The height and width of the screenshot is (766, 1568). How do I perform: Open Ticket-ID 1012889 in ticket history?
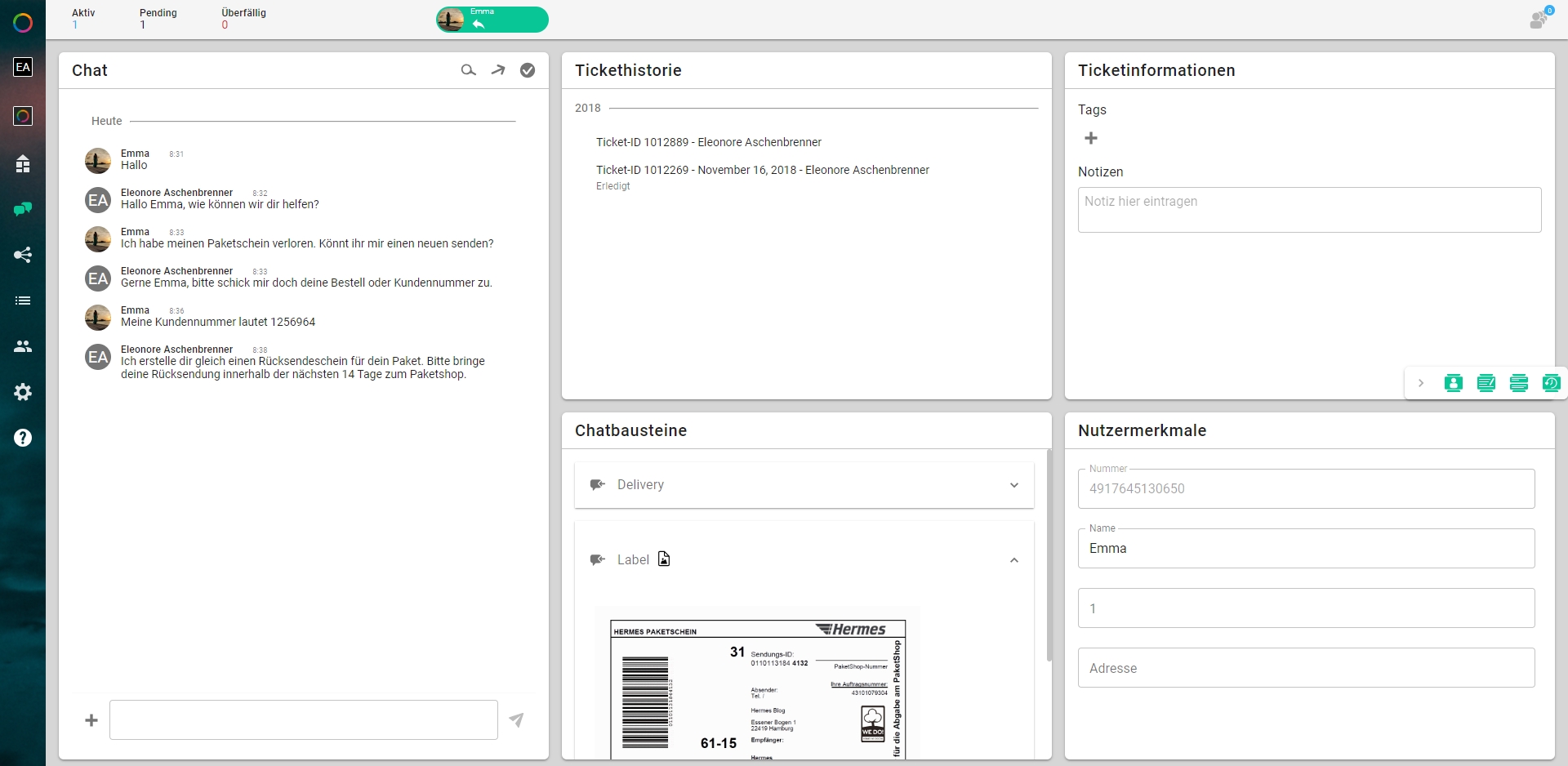click(709, 142)
